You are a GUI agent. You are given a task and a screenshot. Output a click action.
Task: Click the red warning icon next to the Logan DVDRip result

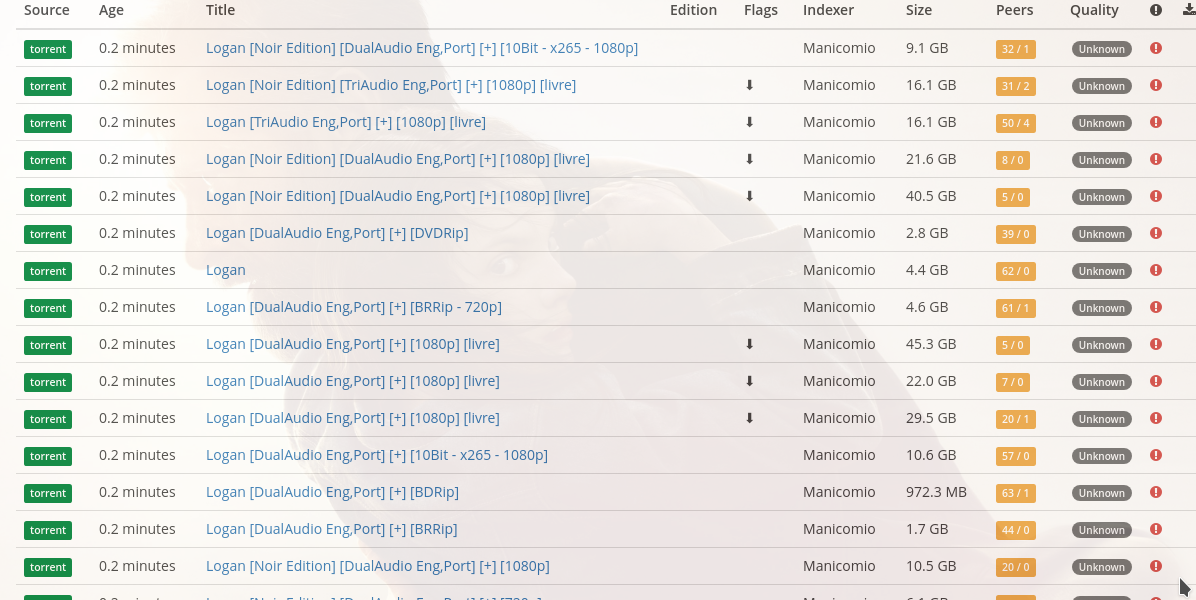(1155, 234)
